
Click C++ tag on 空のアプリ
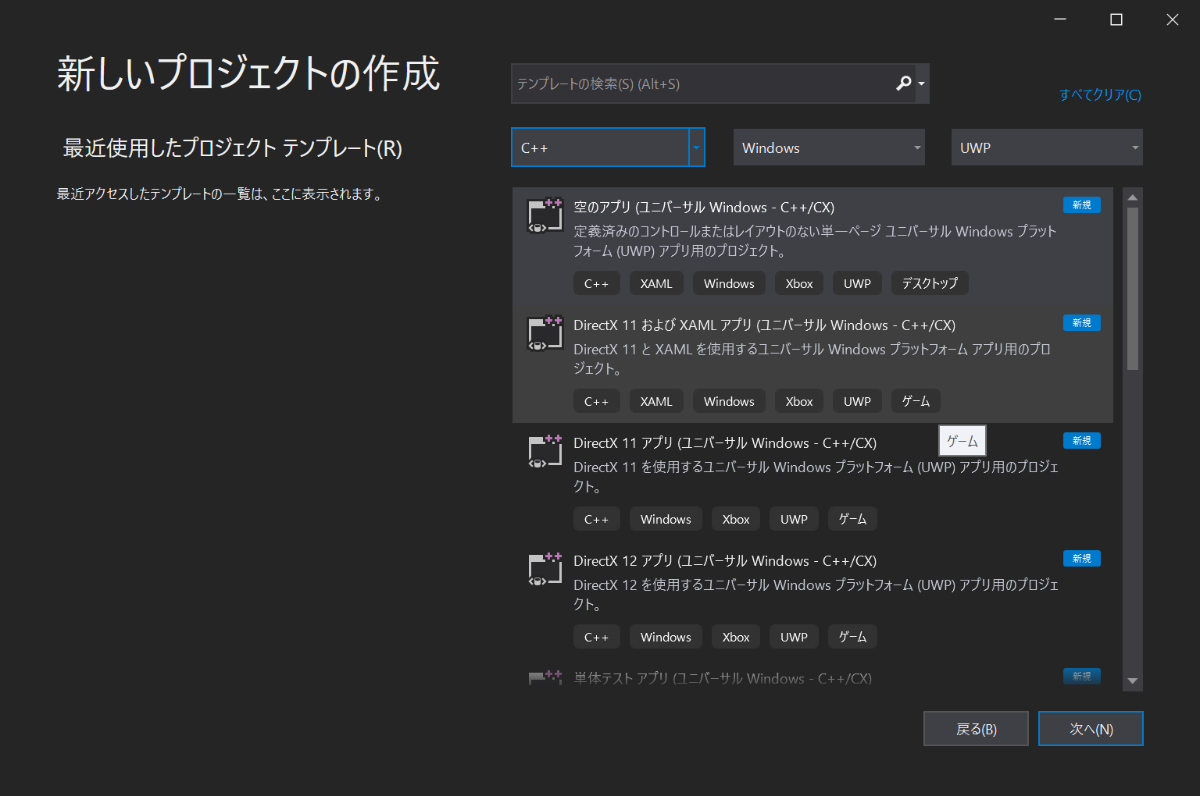[597, 283]
